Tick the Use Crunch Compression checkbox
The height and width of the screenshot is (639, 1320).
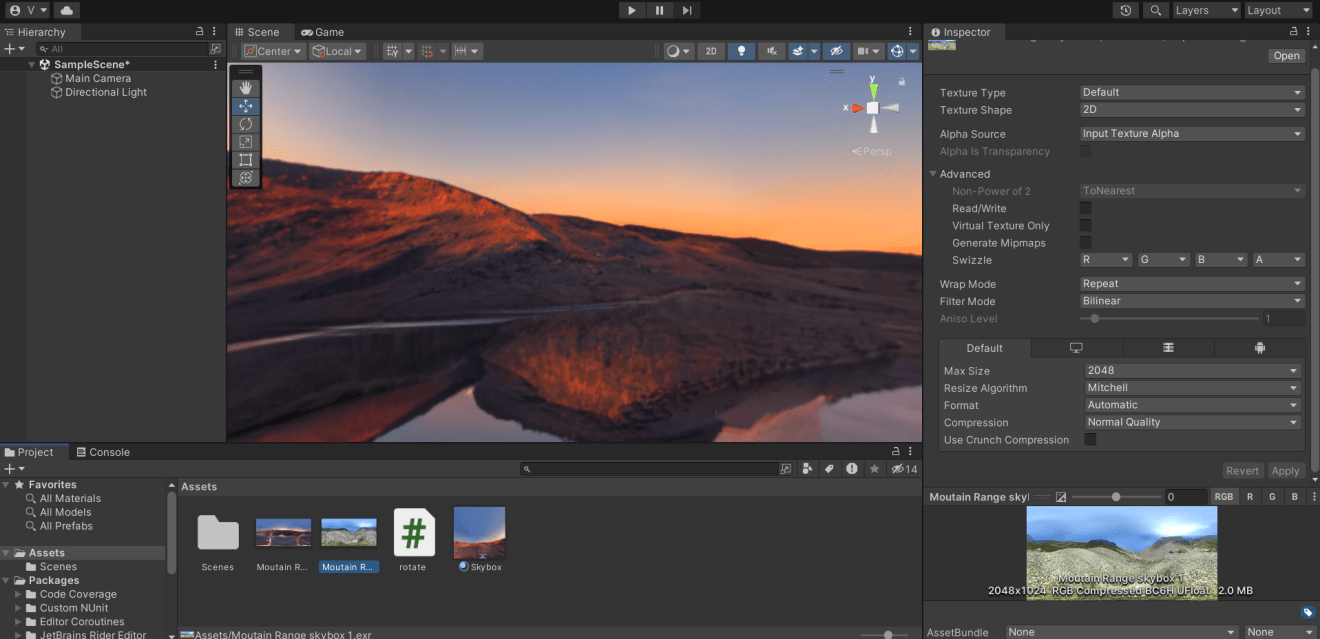[1091, 440]
